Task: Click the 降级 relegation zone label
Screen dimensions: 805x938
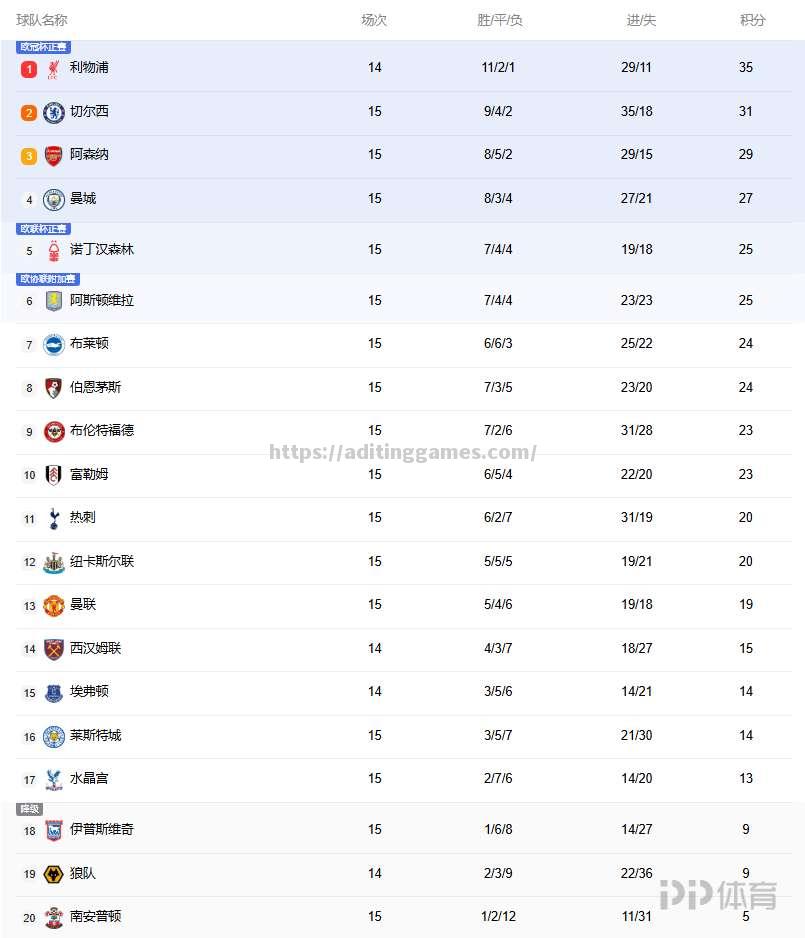Action: click(x=29, y=809)
